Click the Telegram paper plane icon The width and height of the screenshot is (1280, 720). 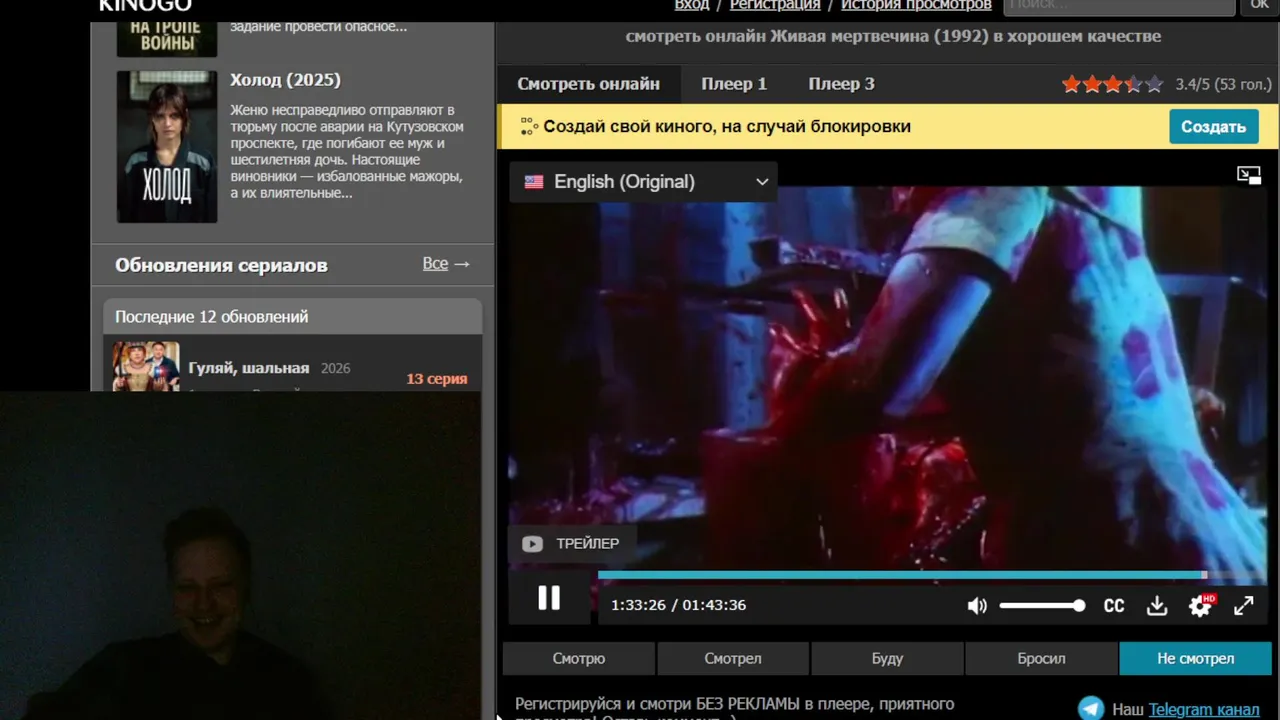1092,708
